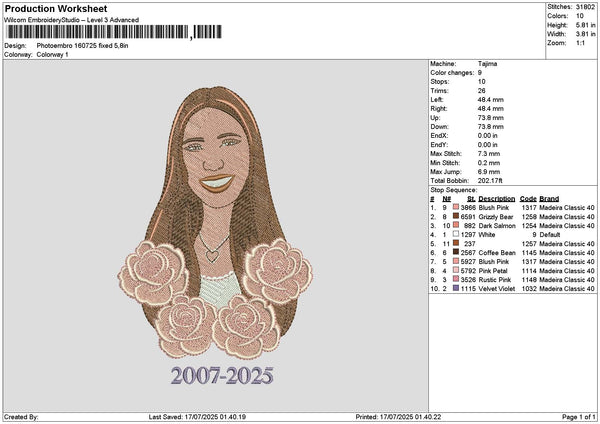
Task: Select "Printed: 17/07/2025 01.40.22" footer text
Action: point(398,417)
